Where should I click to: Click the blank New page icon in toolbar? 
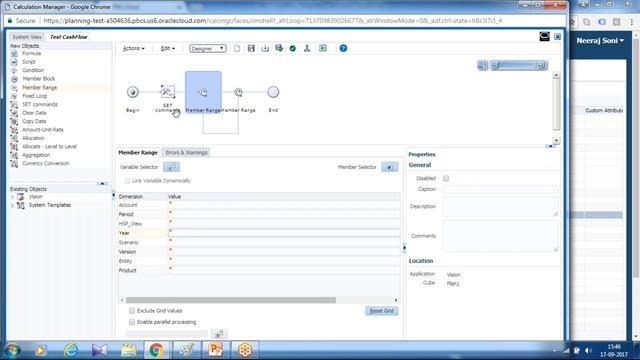pyautogui.click(x=237, y=48)
